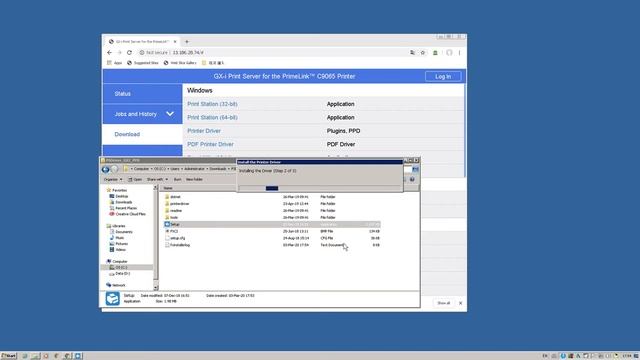
Task: Open a new Chrome tab
Action: (x=187, y=42)
